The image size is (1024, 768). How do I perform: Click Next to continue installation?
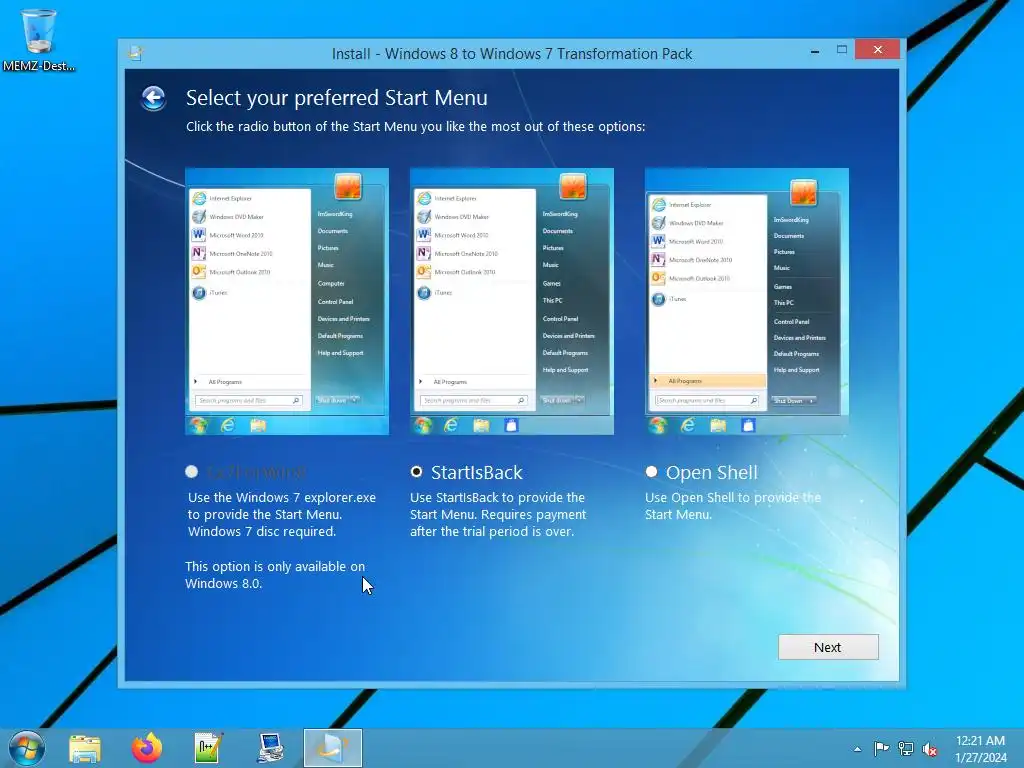click(x=828, y=647)
